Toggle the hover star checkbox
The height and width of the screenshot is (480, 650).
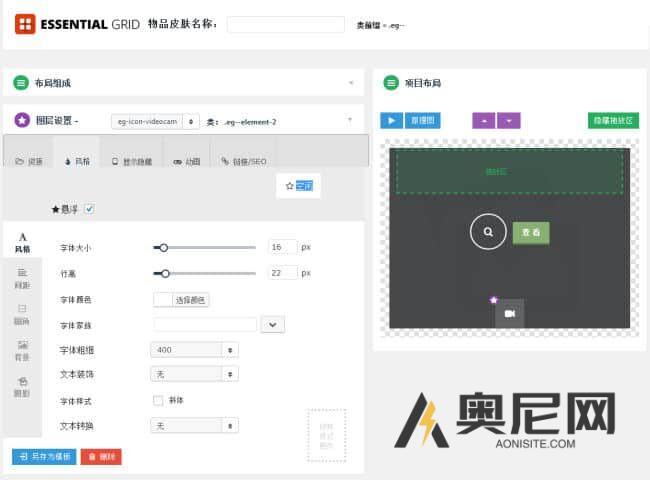(x=89, y=209)
